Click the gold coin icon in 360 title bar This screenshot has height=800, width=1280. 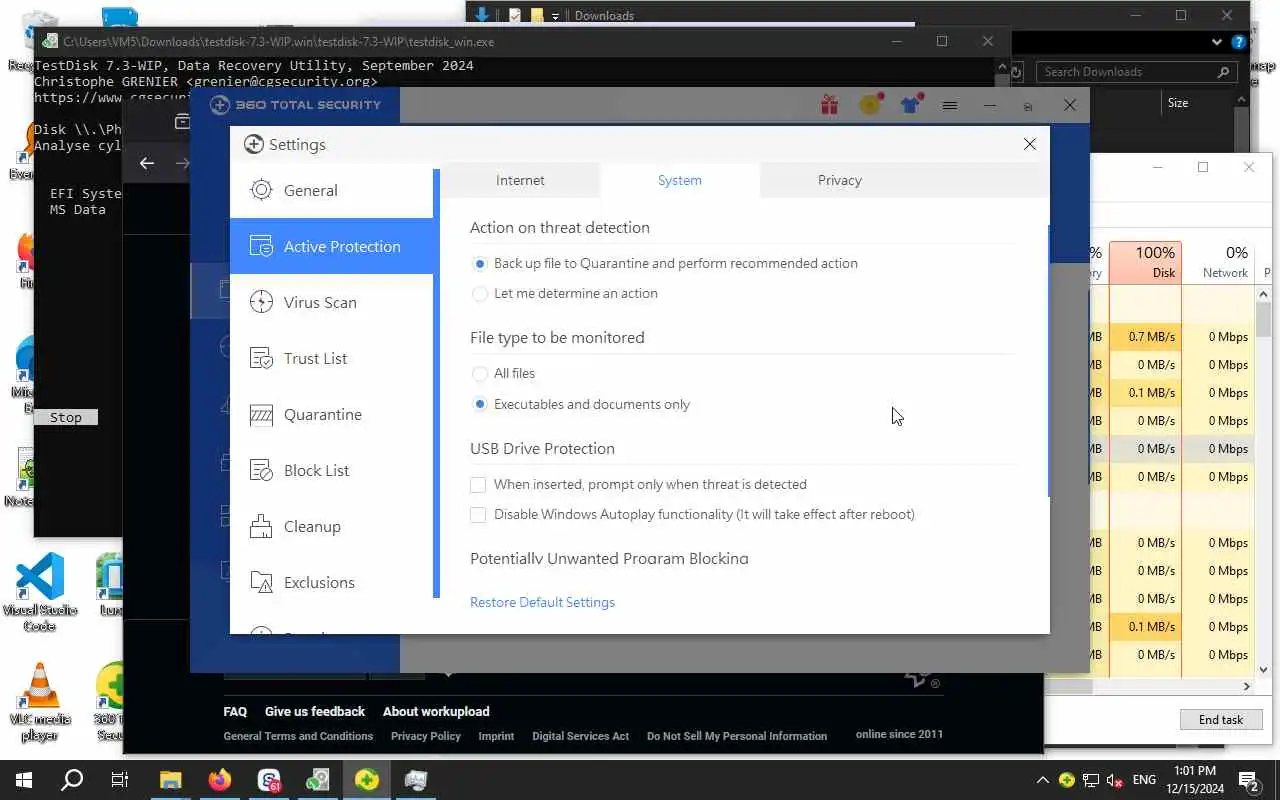(x=870, y=104)
